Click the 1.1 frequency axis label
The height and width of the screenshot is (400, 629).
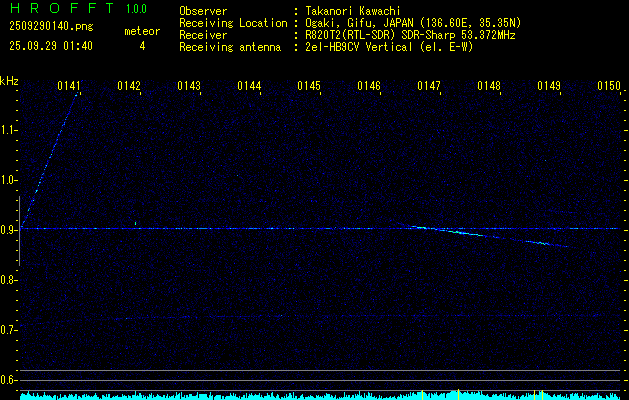[9, 129]
